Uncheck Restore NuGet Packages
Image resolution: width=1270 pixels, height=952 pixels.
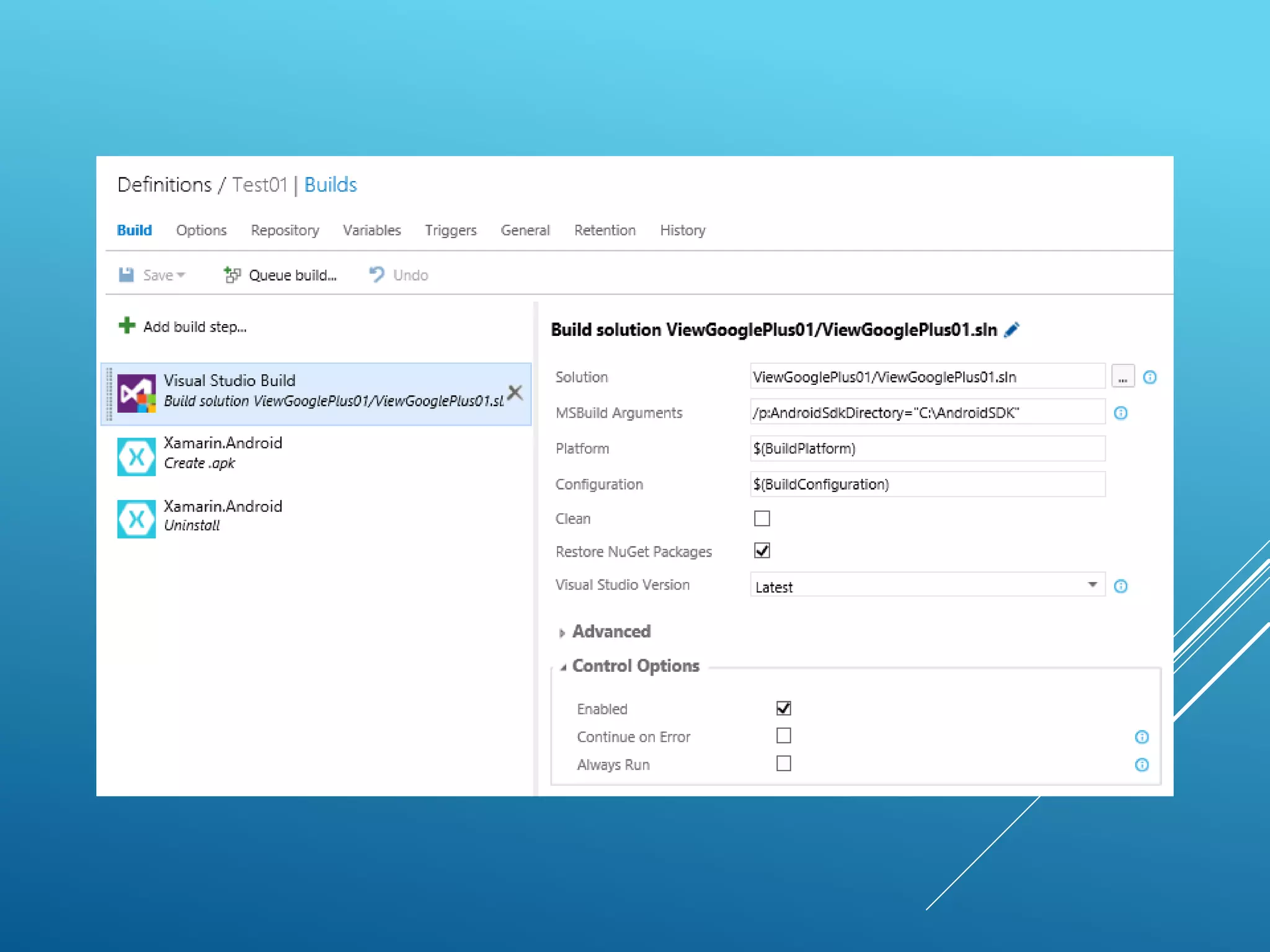pyautogui.click(x=762, y=550)
